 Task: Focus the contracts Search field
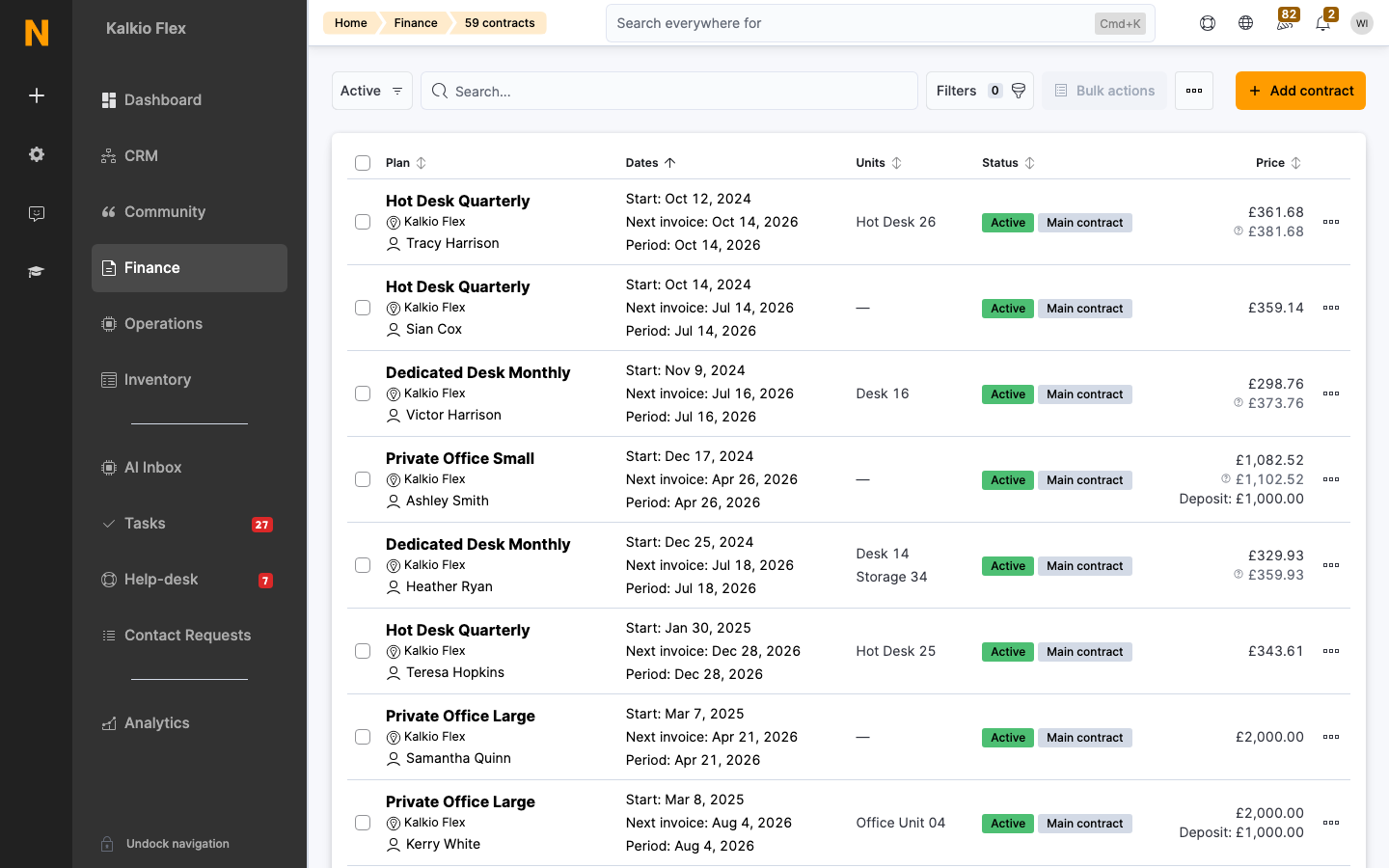click(x=669, y=91)
